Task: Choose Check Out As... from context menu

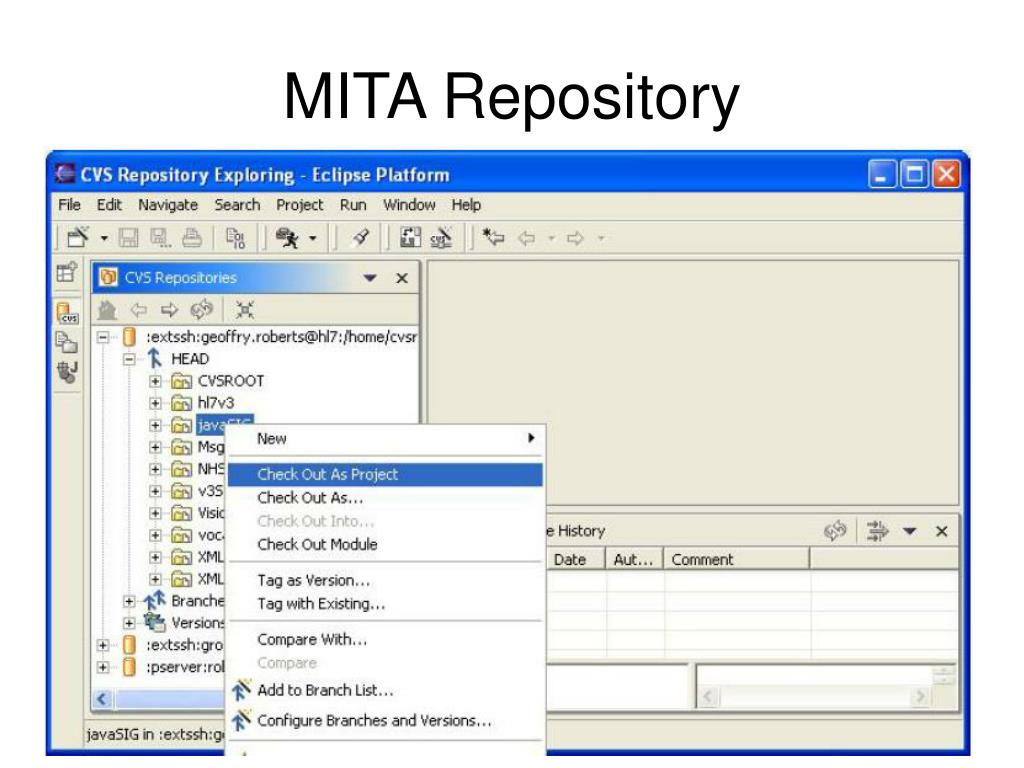Action: tap(386, 498)
